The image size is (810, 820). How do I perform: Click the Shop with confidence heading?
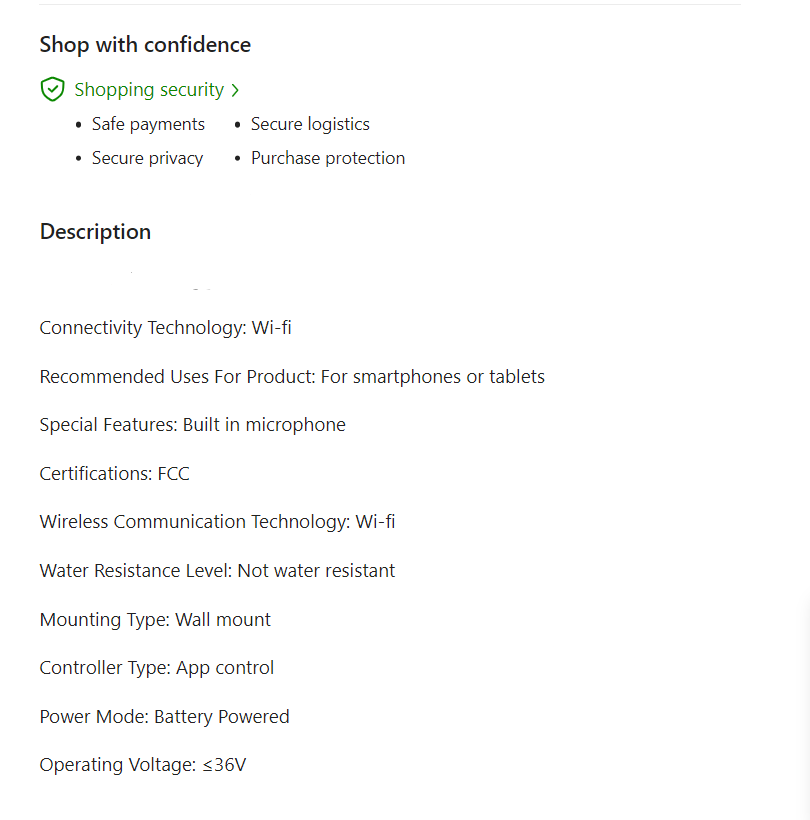(x=145, y=45)
